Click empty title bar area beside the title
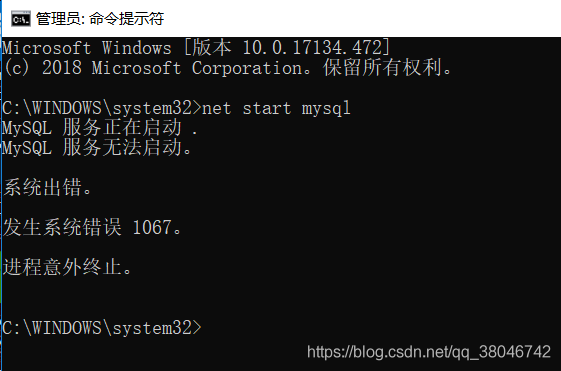 point(358,19)
